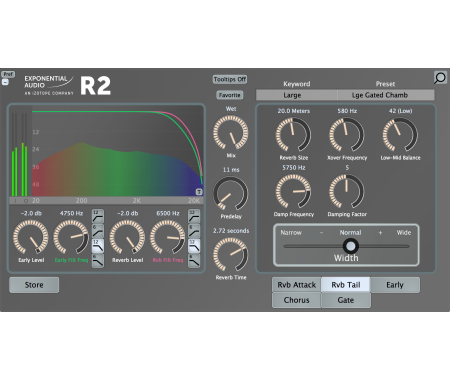Select Early filter 12 dB high-pass slope
Image resolution: width=450 pixels, height=380 pixels.
pyautogui.click(x=98, y=216)
